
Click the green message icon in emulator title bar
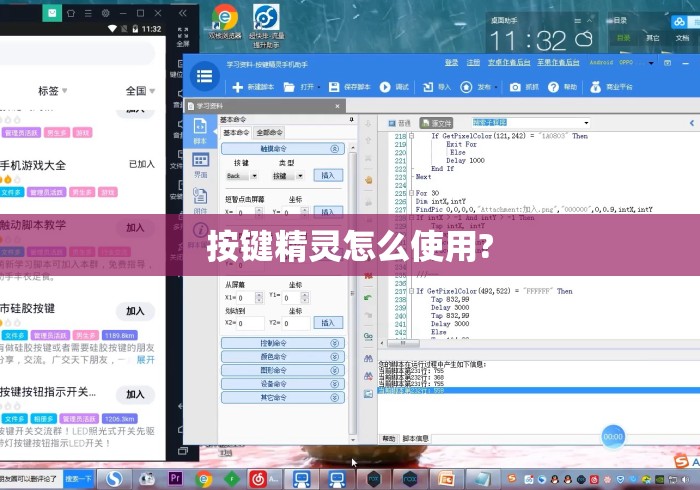52,13
